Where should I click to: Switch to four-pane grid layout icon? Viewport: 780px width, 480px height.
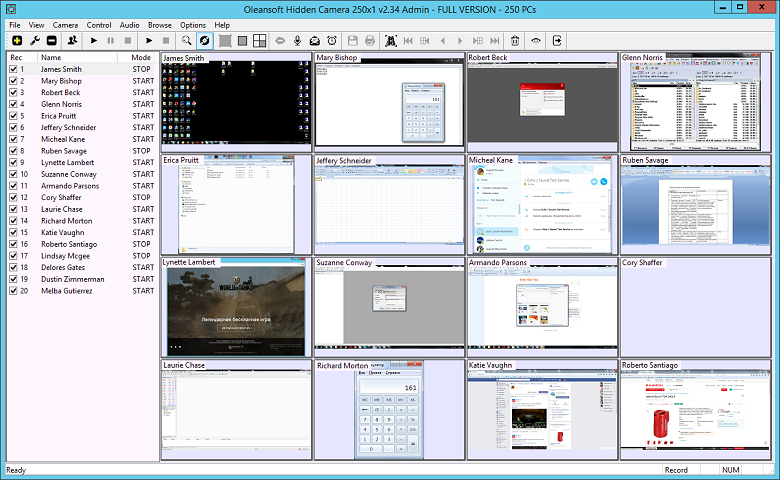click(x=259, y=41)
